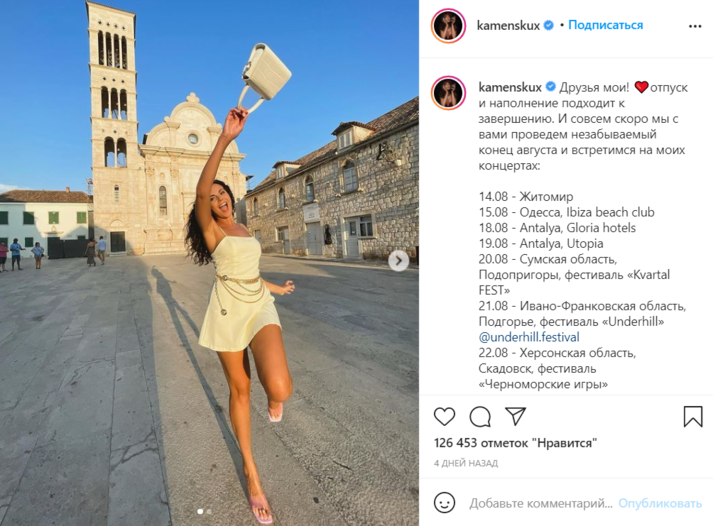Open comments via speech bubble icon
This screenshot has width=713, height=526.
480,416
